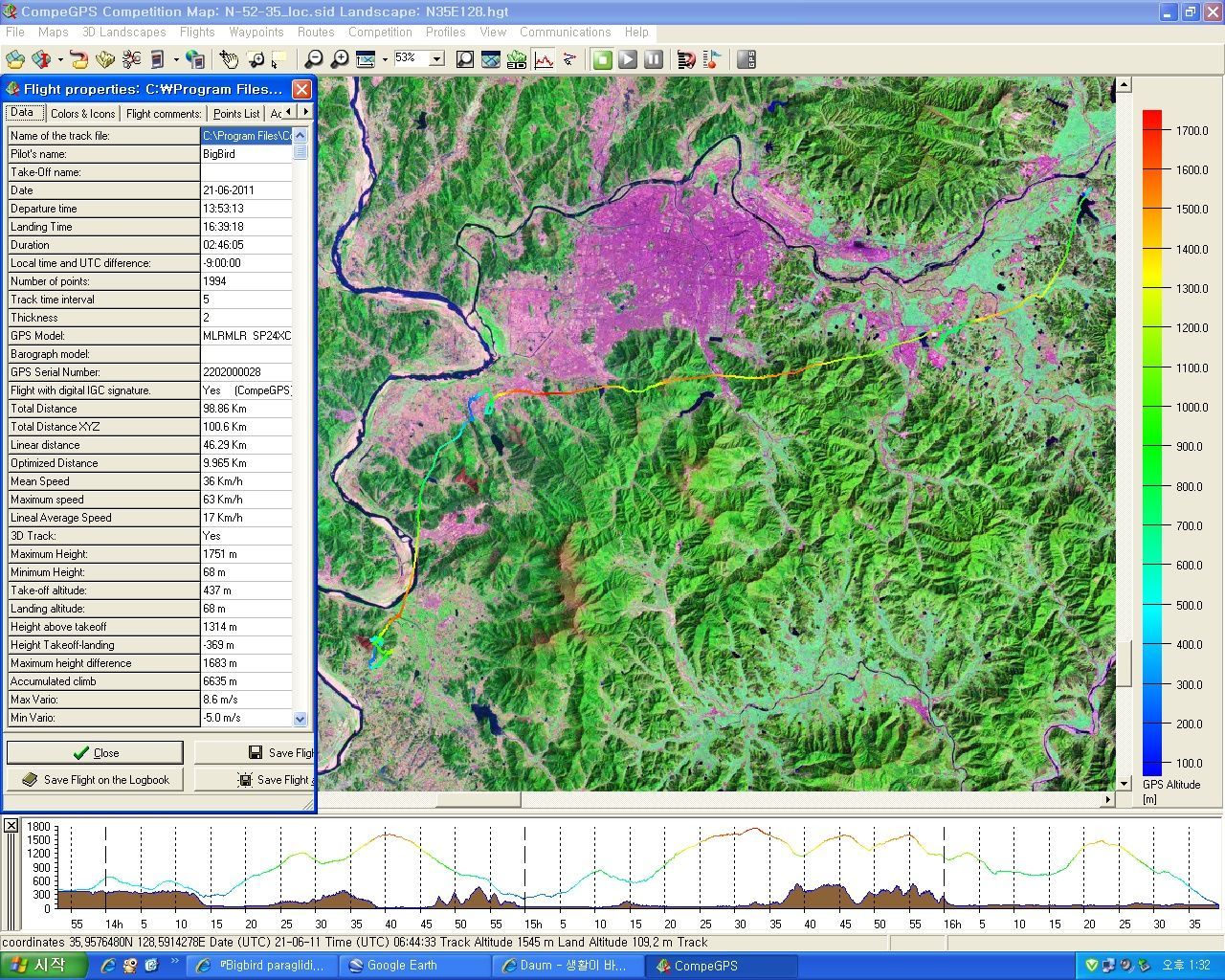The height and width of the screenshot is (980, 1225).
Task: Click the Take-Off name empty field
Action: pyautogui.click(x=246, y=172)
